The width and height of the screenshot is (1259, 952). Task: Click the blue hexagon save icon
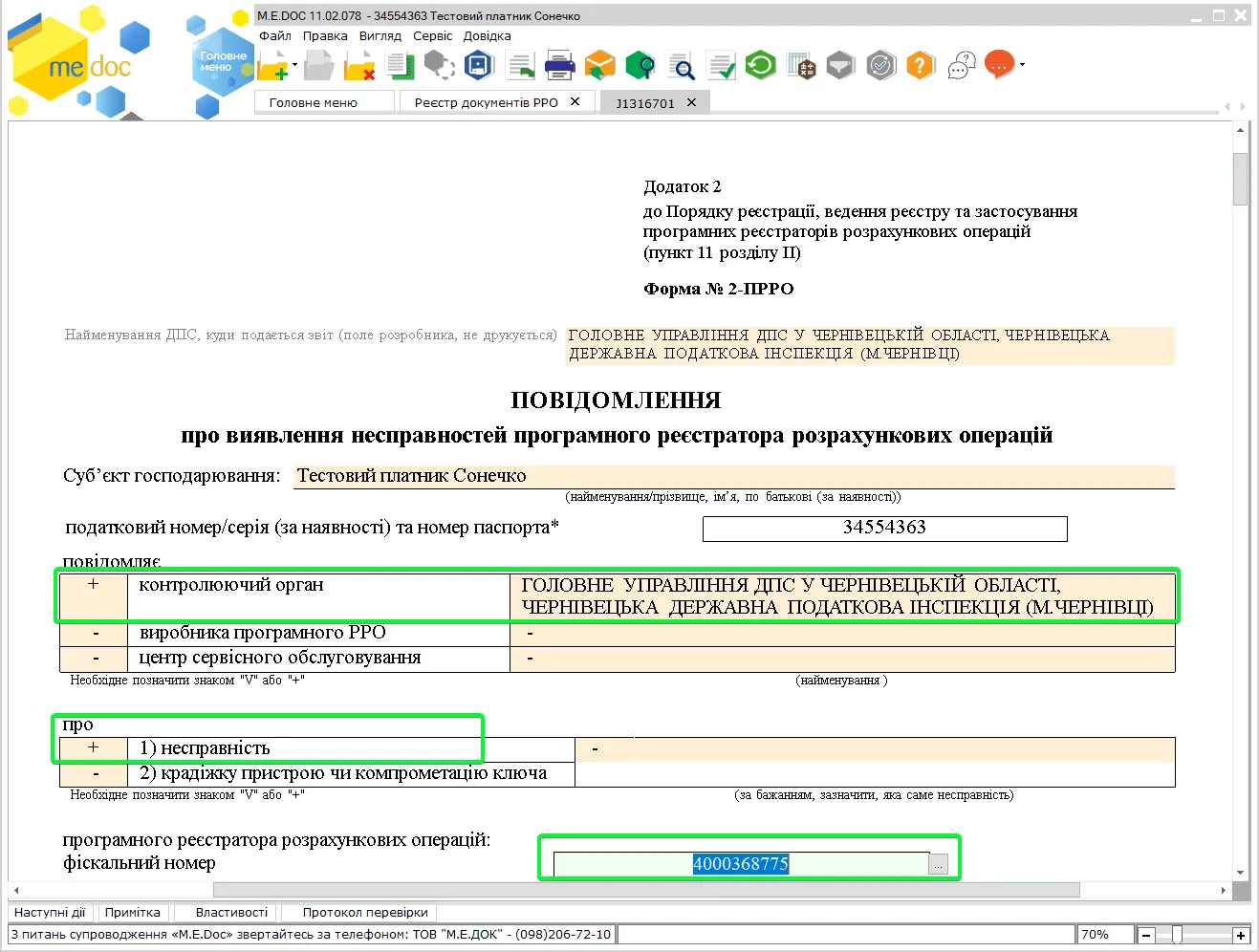479,66
